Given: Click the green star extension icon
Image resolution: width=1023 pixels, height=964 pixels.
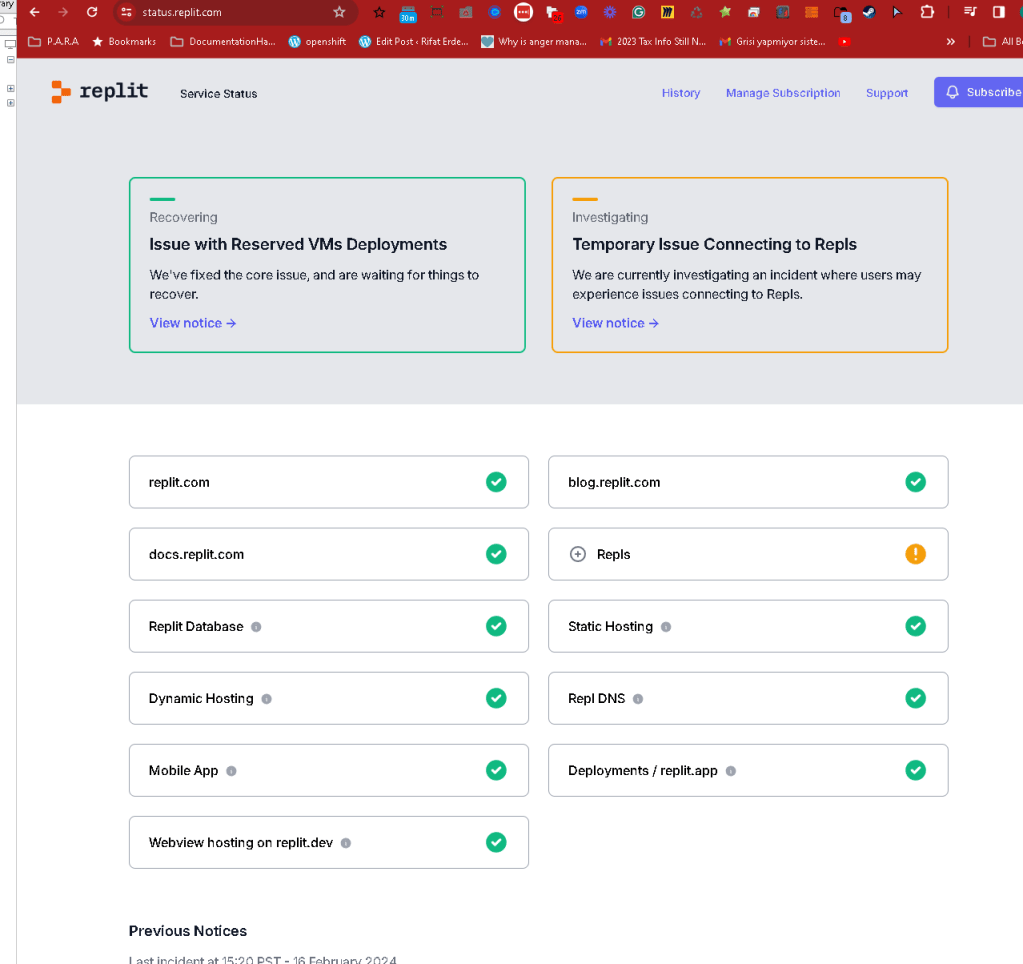Looking at the screenshot, I should 725,12.
